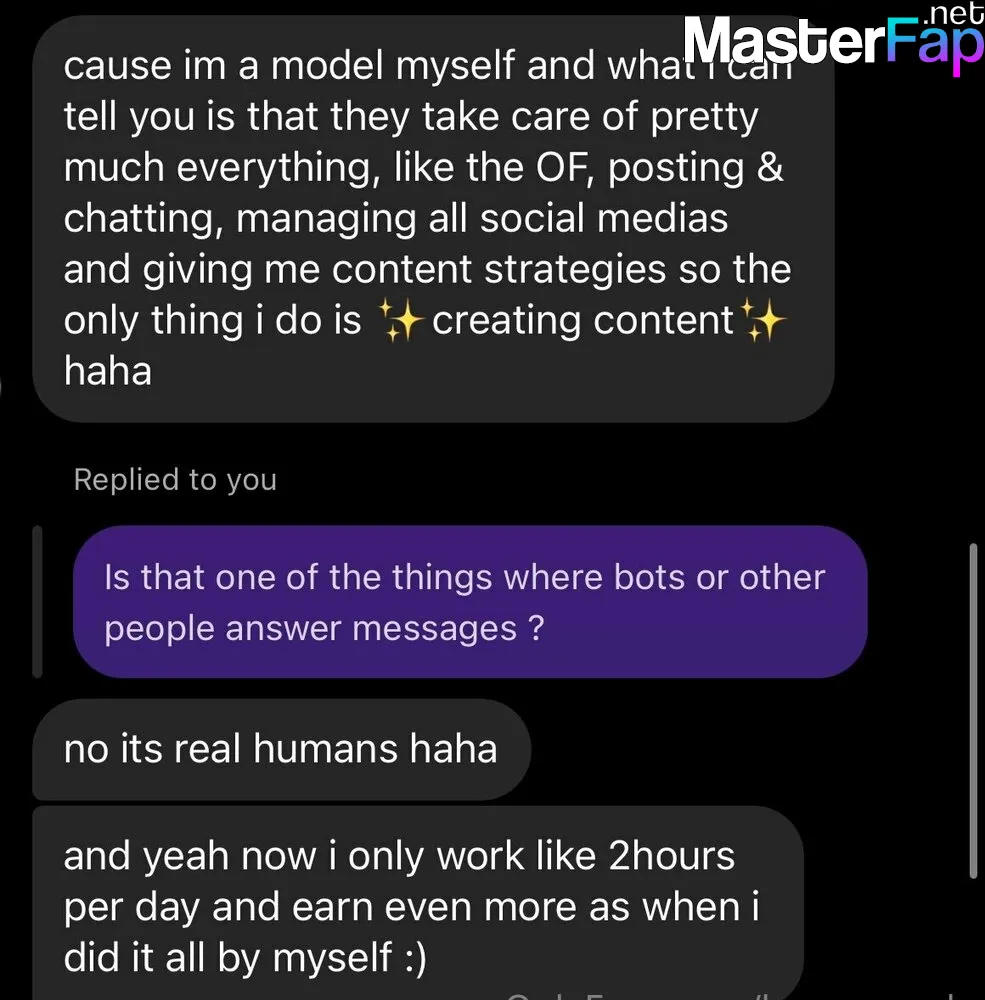Click the sparkle emoji after "creating content"
The image size is (985, 1000).
[x=762, y=321]
